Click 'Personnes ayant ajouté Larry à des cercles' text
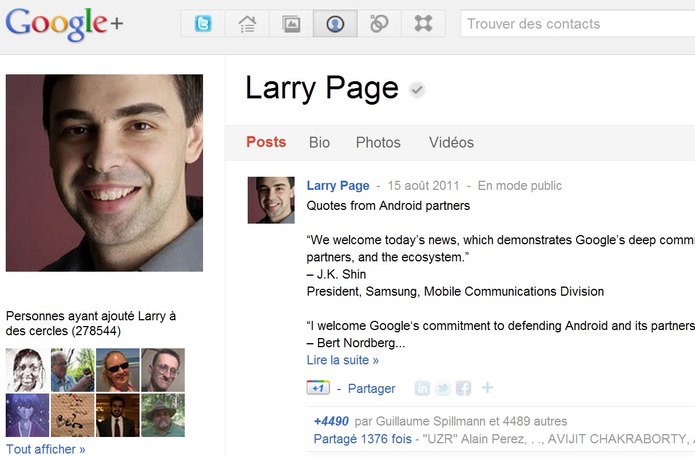This screenshot has height=457, width=695. [x=91, y=323]
